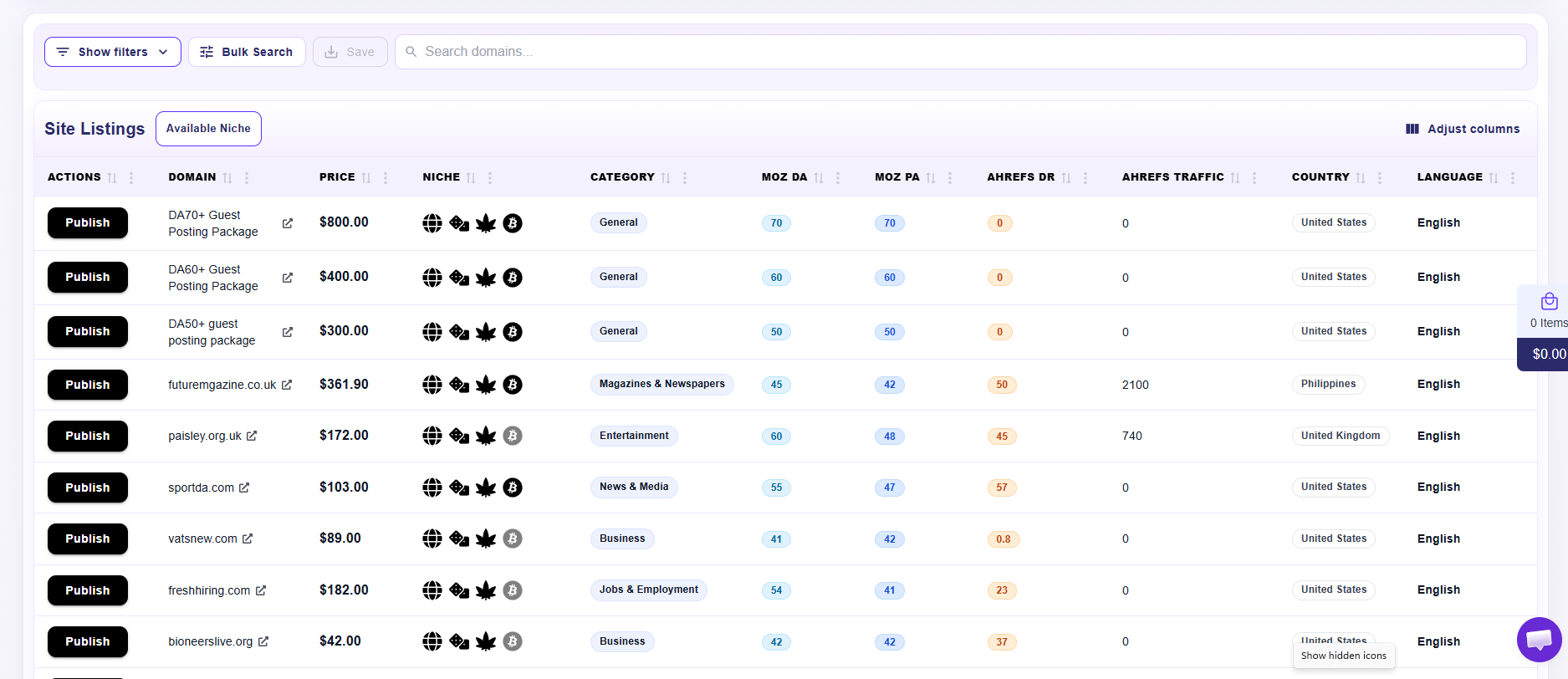Open external link icon next to sportda.com
Viewport: 1568px width, 679px height.
(244, 488)
